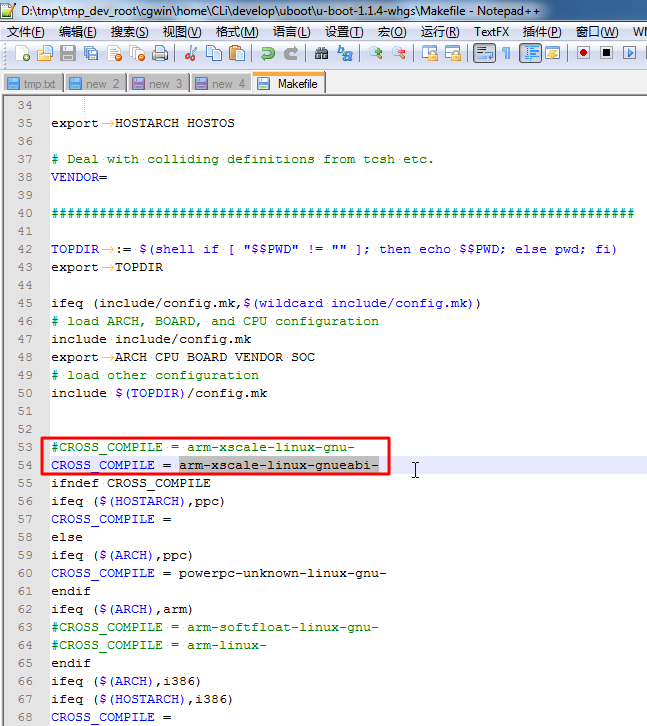Click the Paste clipboard icon
This screenshot has width=647, height=726.
tap(237, 53)
